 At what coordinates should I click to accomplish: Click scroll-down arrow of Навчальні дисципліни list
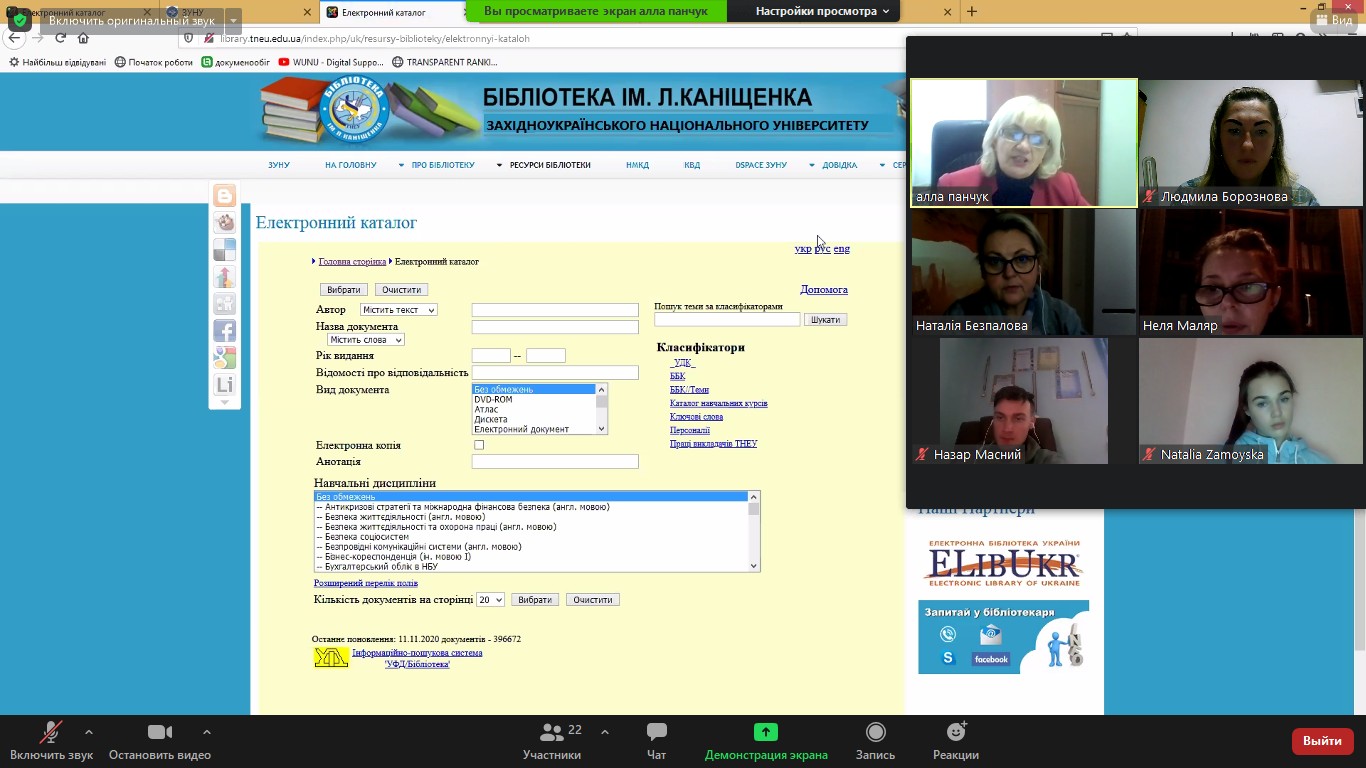coord(754,566)
